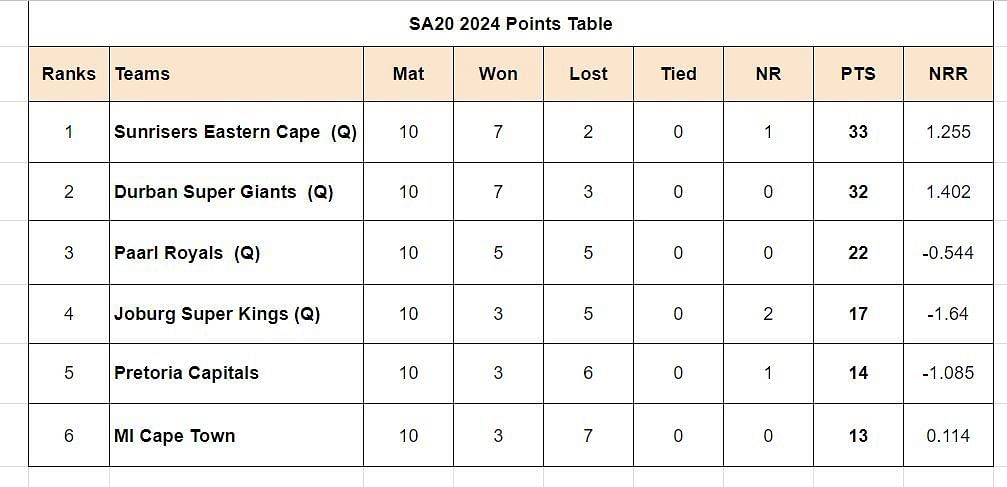Select the 1.402 NRR value cell
The image size is (1007, 487).
pyautogui.click(x=948, y=191)
